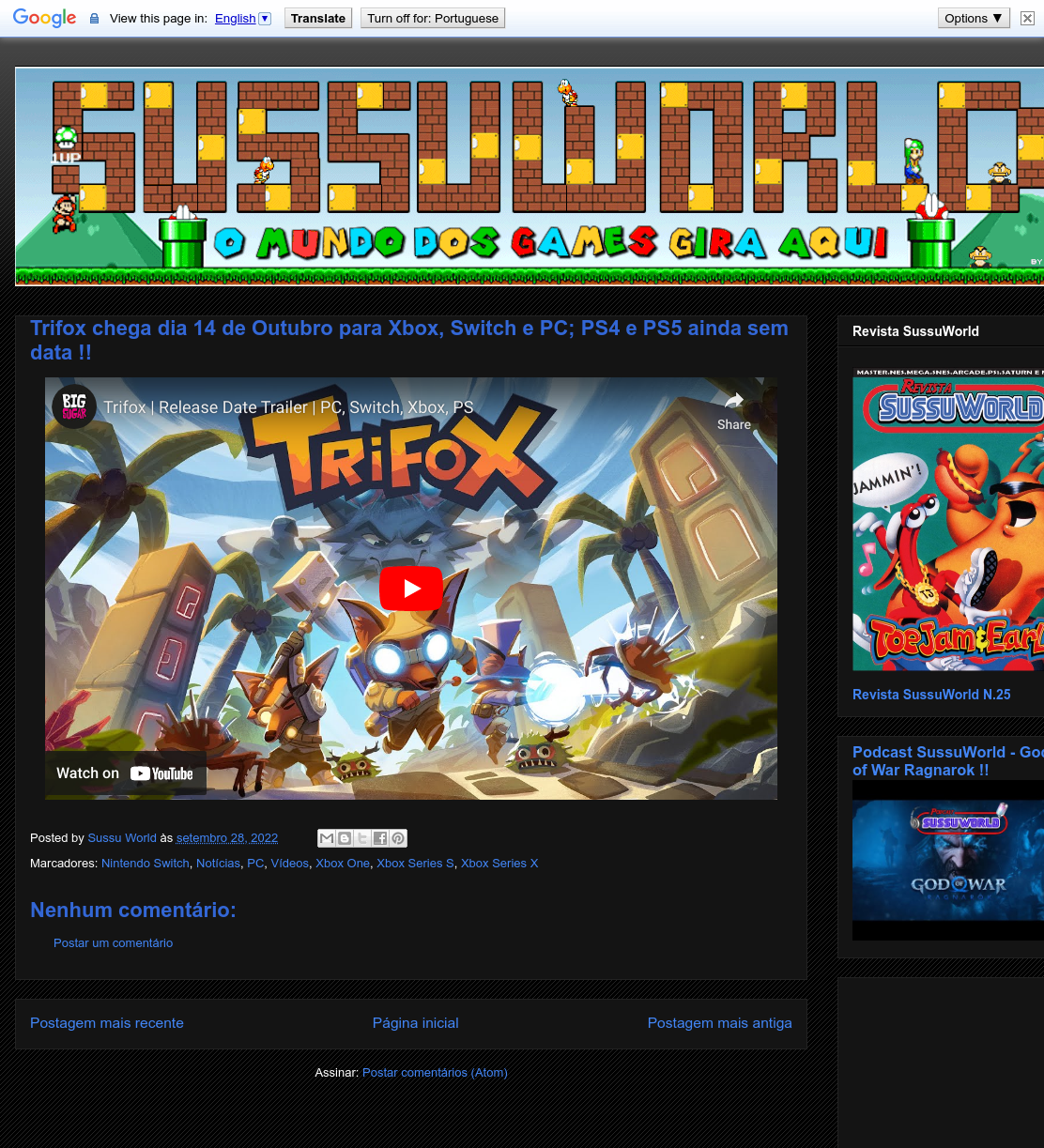Go to Postagem mais recente
Image resolution: width=1044 pixels, height=1148 pixels.
107,1023
